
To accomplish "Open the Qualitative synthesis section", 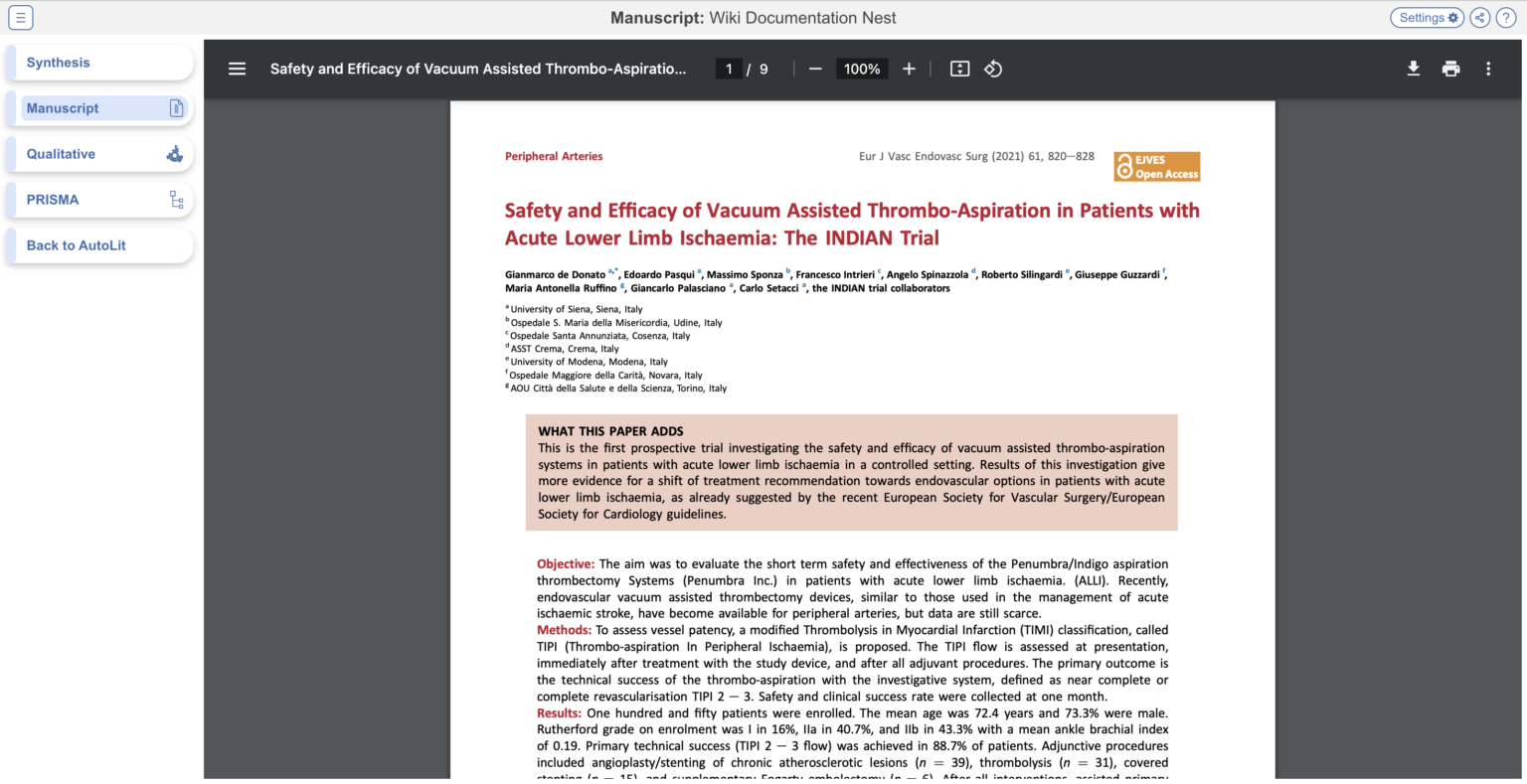I will (x=99, y=154).
